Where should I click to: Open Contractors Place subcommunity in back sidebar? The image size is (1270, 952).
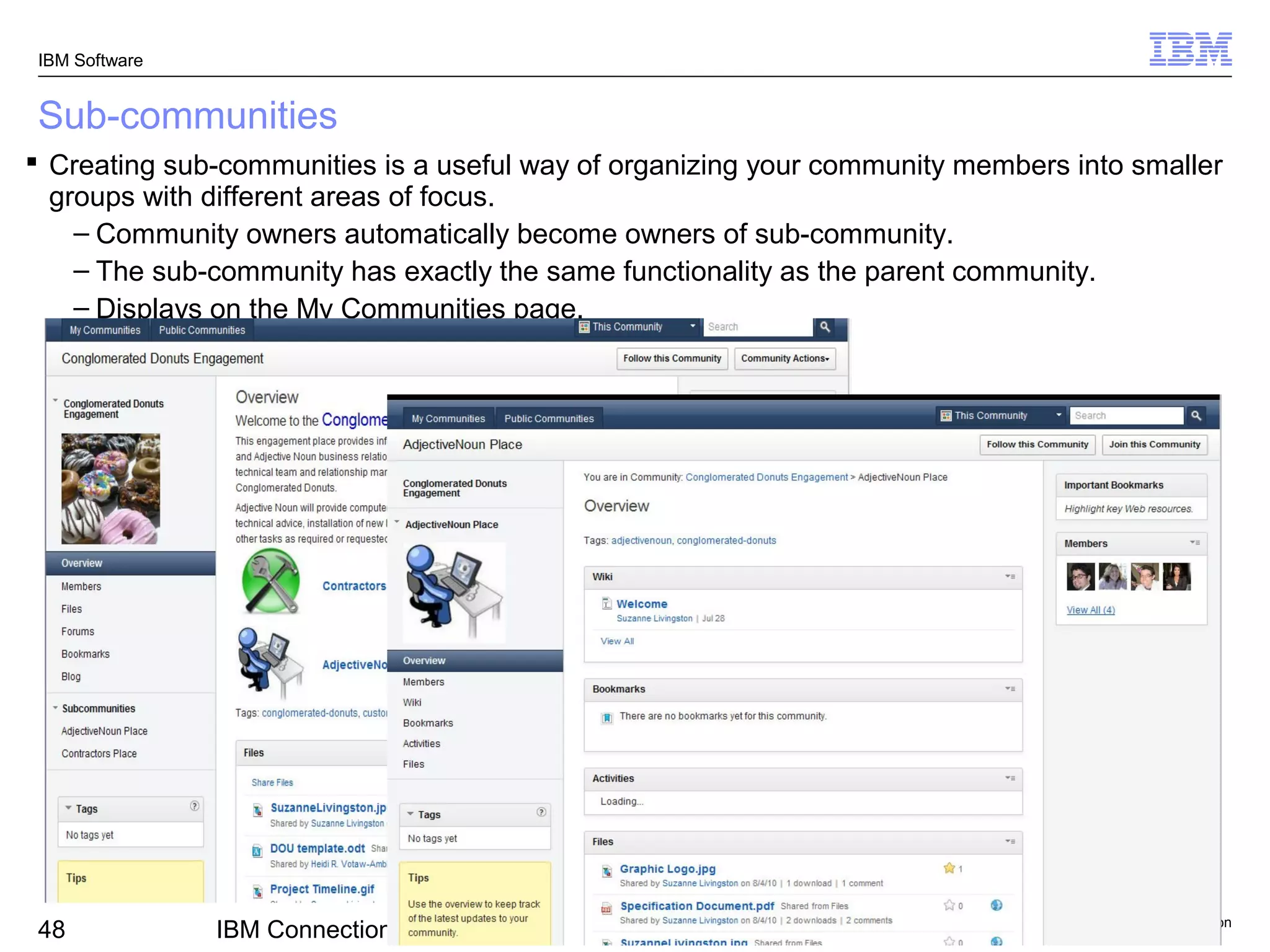(x=99, y=754)
